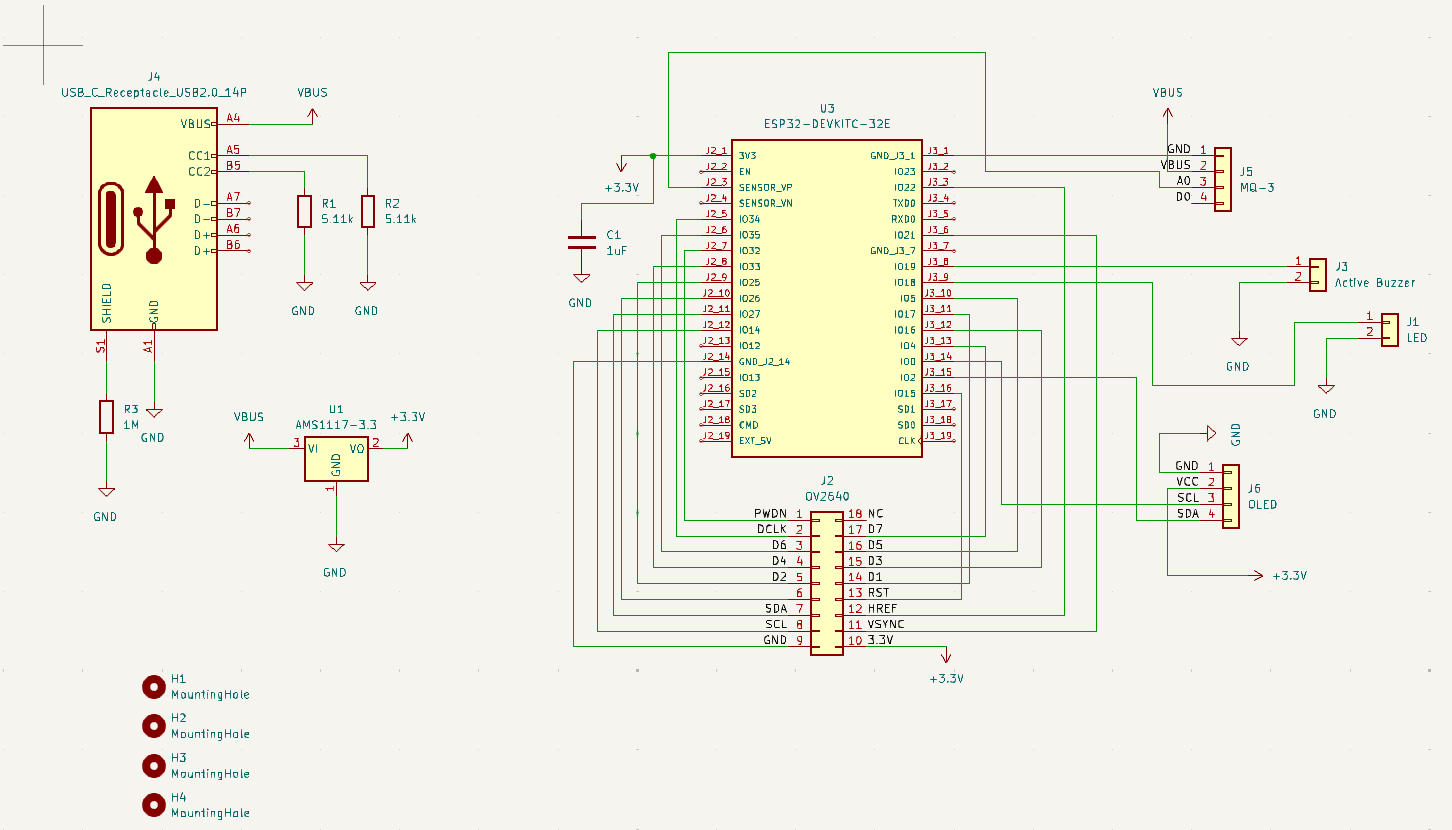Click the ESP32-DEVKITC-32E symbol body
This screenshot has width=1452, height=830.
pos(826,300)
